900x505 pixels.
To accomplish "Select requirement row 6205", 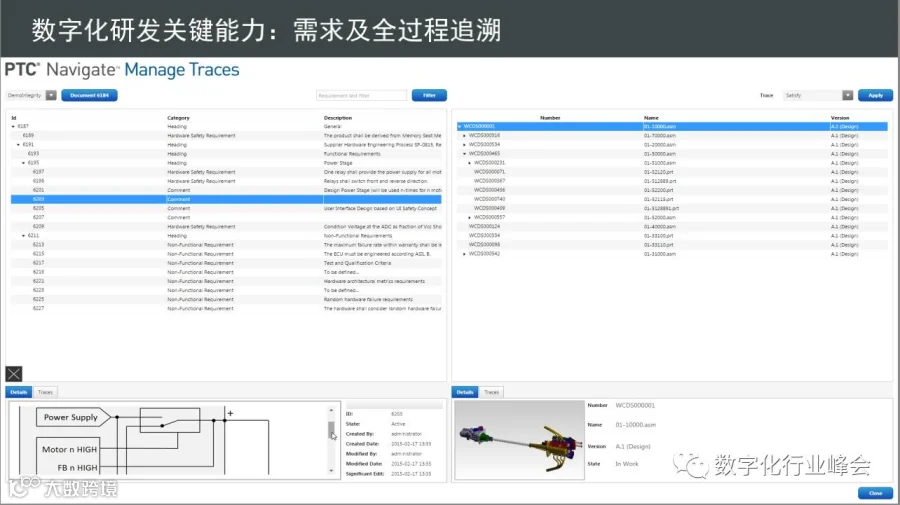I will pyautogui.click(x=226, y=208).
